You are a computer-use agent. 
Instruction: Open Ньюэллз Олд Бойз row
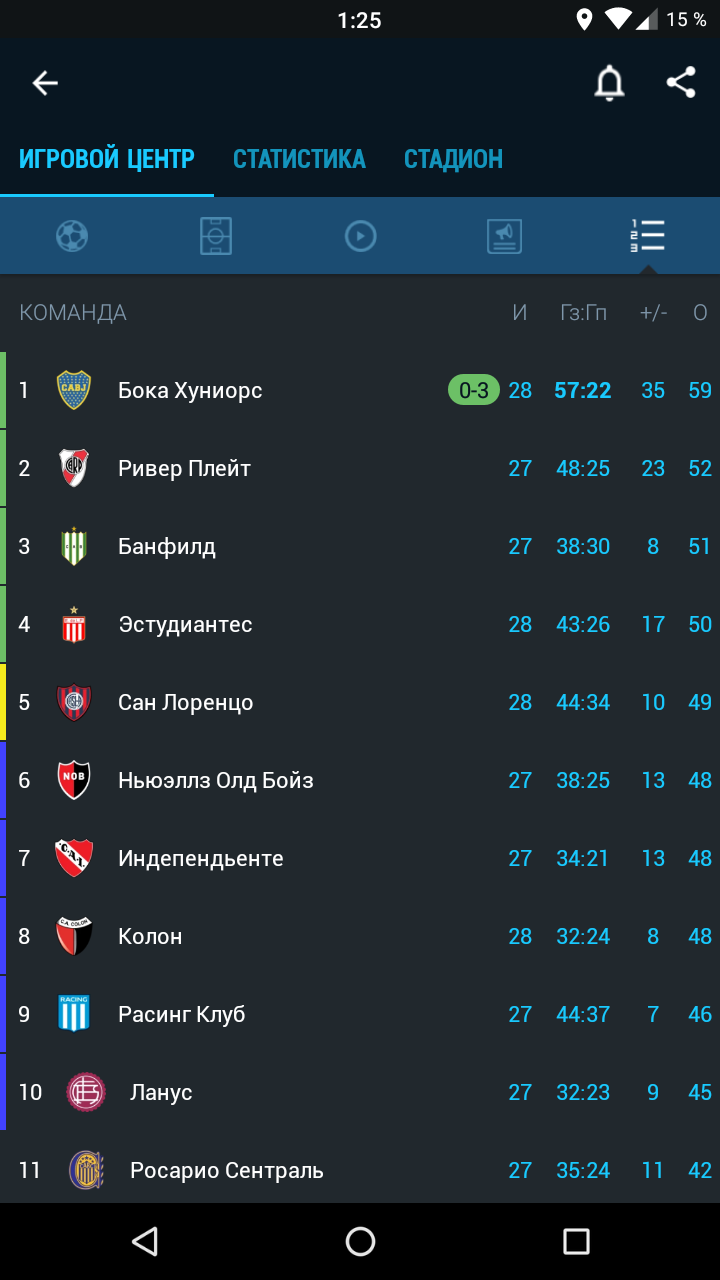360,780
